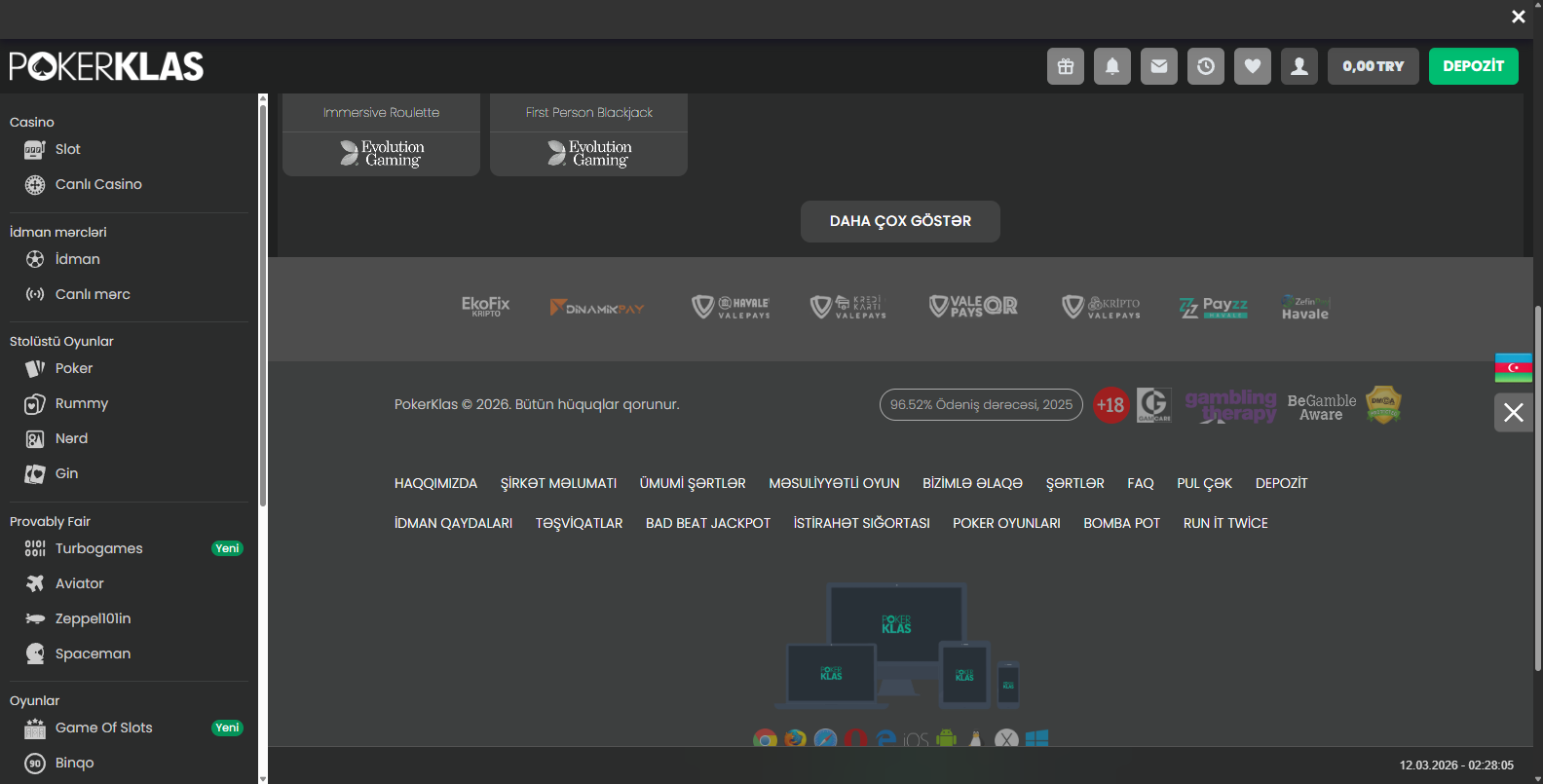Open the messages envelope icon
This screenshot has width=1543, height=784.
[1158, 66]
